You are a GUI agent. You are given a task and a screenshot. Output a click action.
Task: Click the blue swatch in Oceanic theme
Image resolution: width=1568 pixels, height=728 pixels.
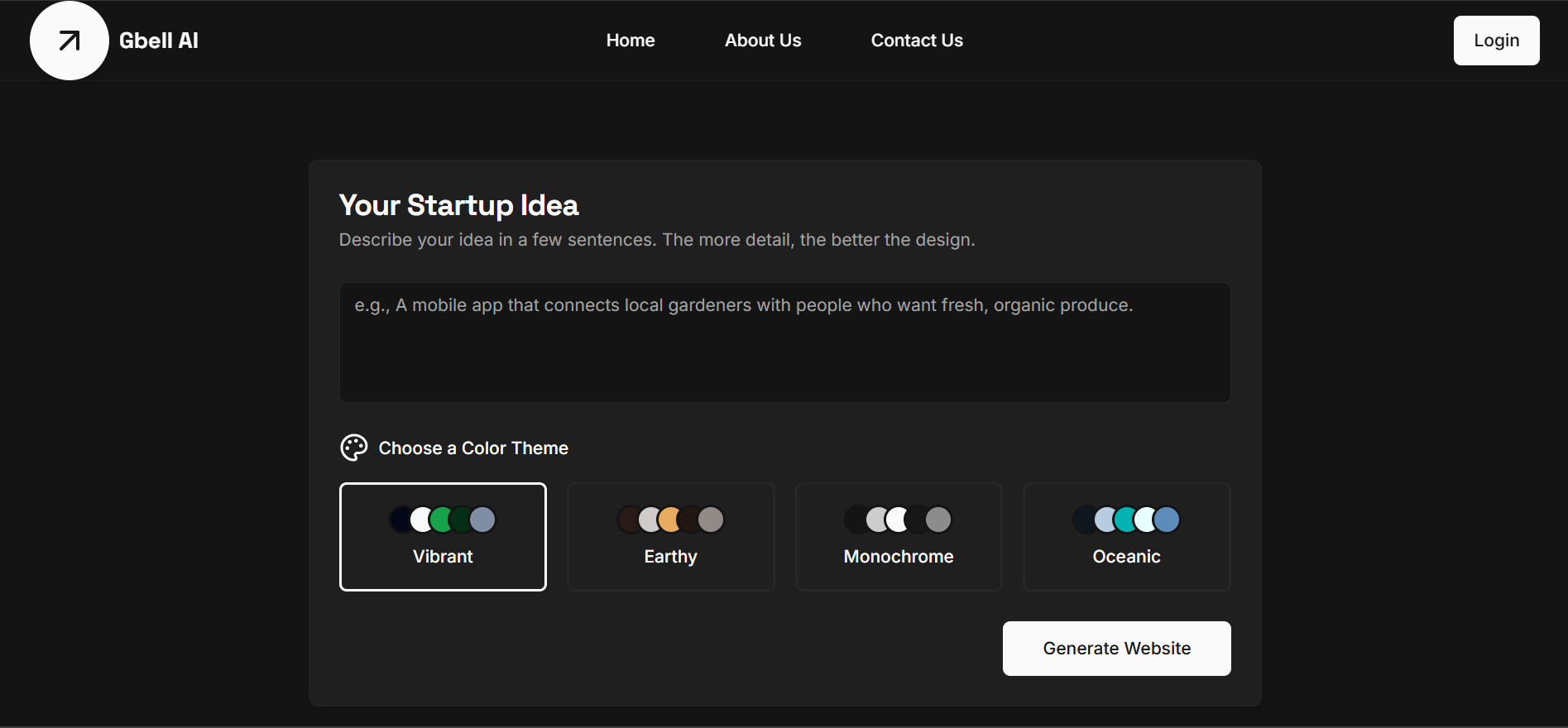click(x=1167, y=520)
